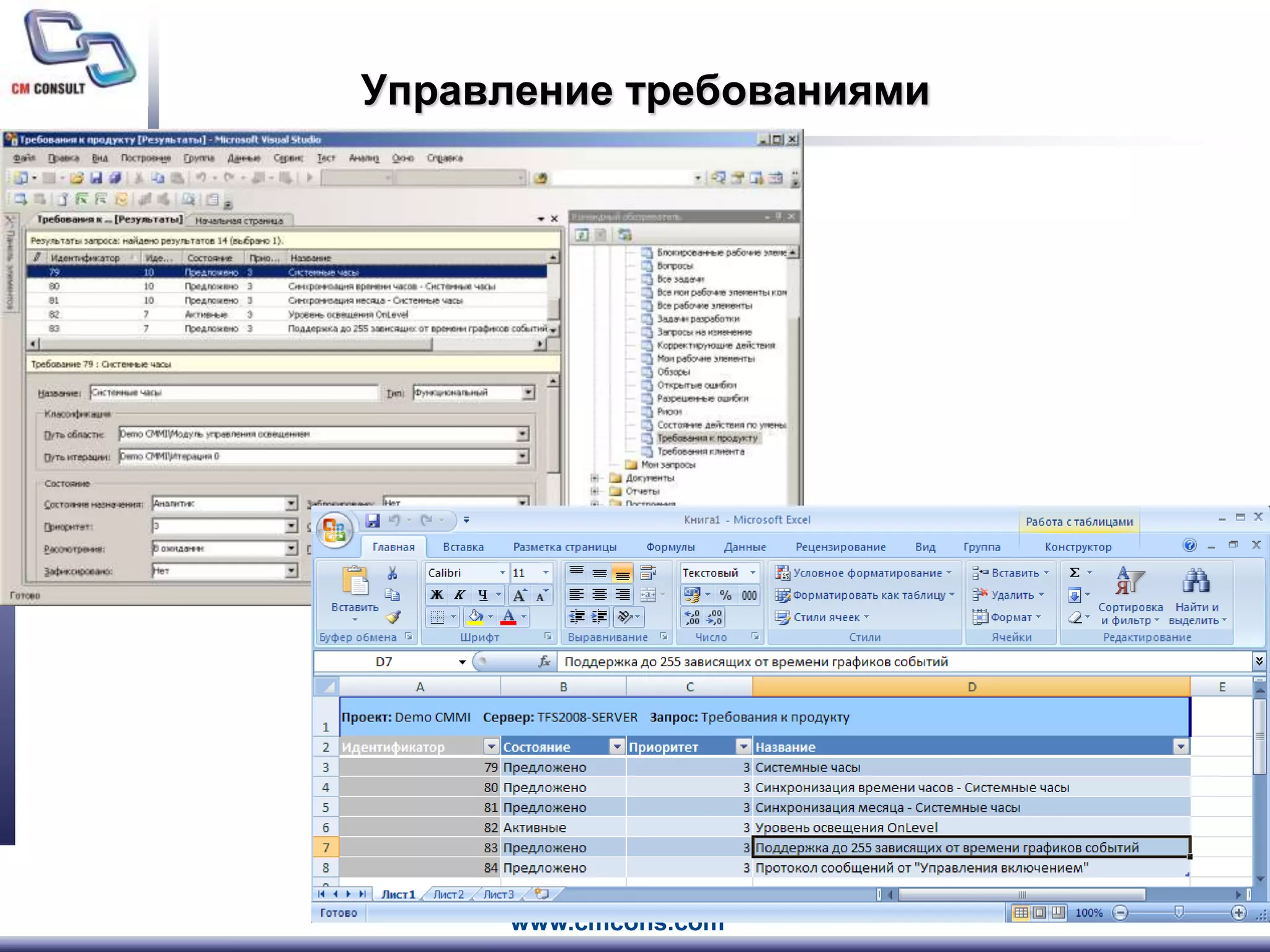Increase decimal places icon
This screenshot has width=1270, height=952.
(692, 617)
